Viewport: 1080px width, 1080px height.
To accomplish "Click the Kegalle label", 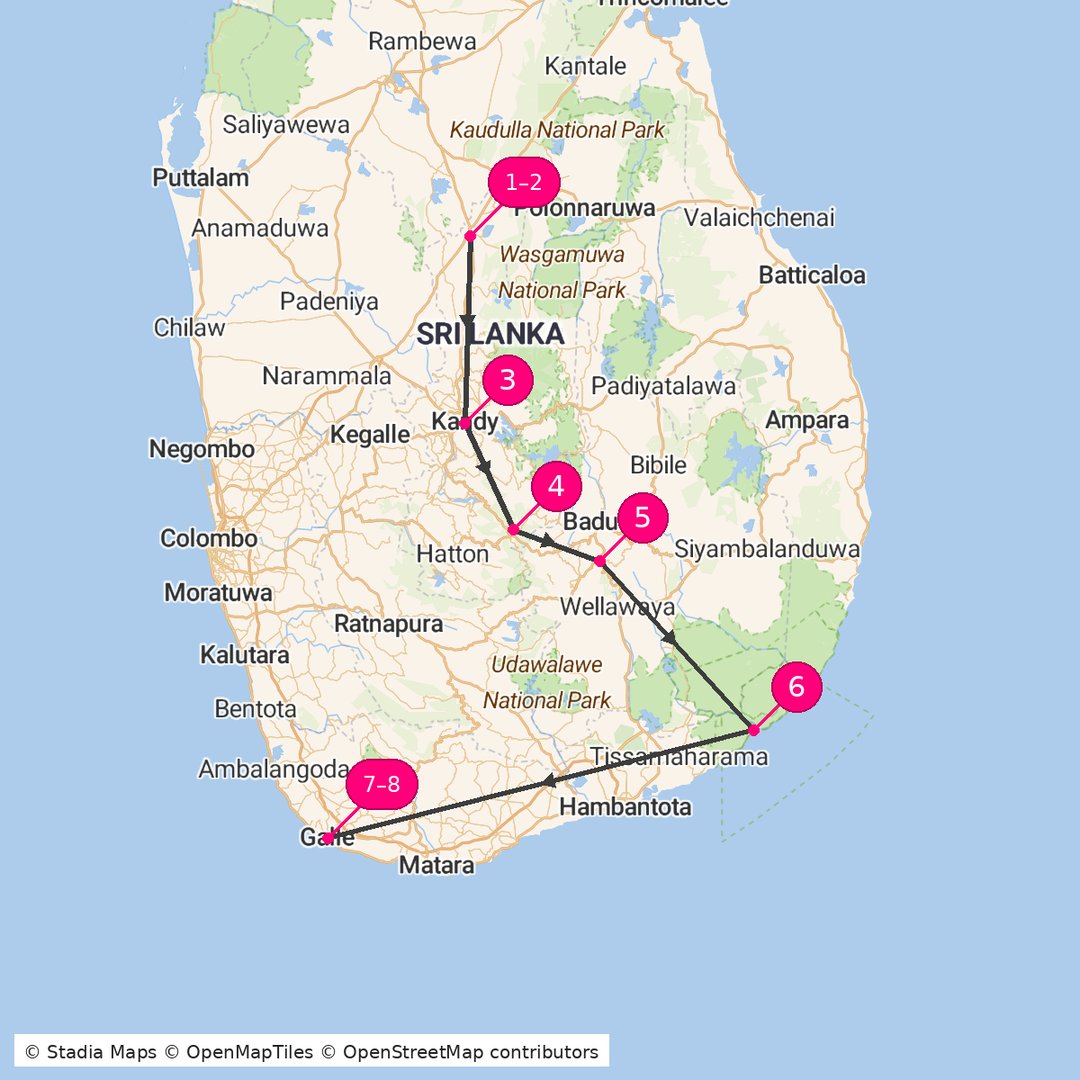I will [370, 435].
